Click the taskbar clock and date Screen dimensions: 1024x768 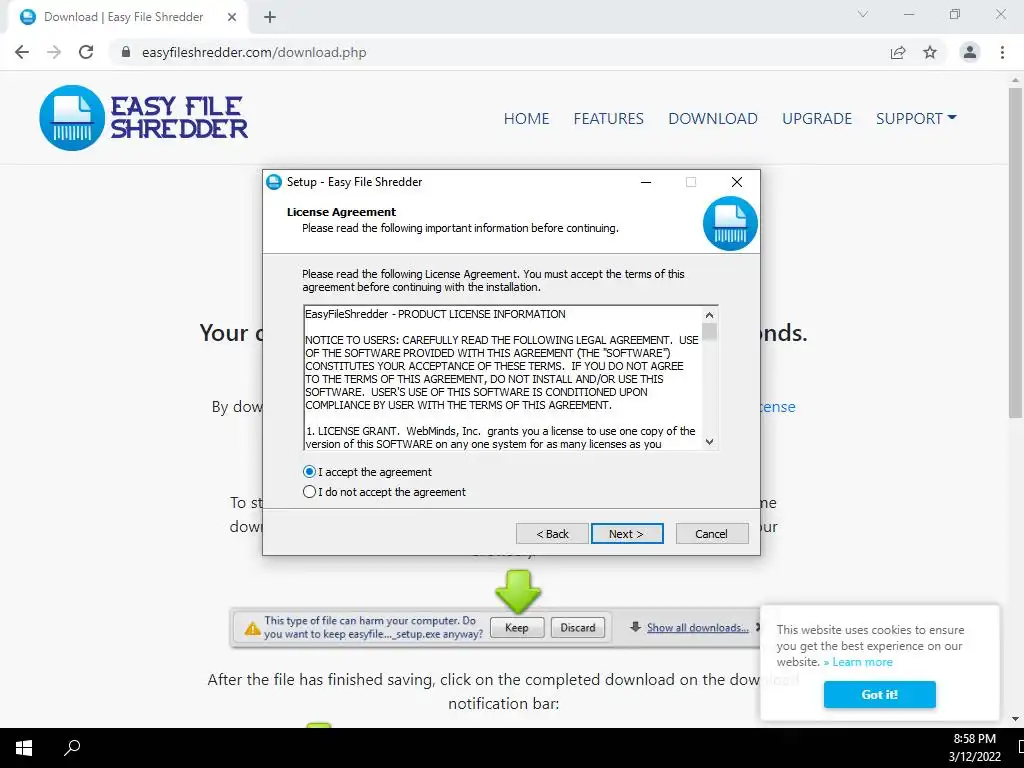click(x=974, y=748)
